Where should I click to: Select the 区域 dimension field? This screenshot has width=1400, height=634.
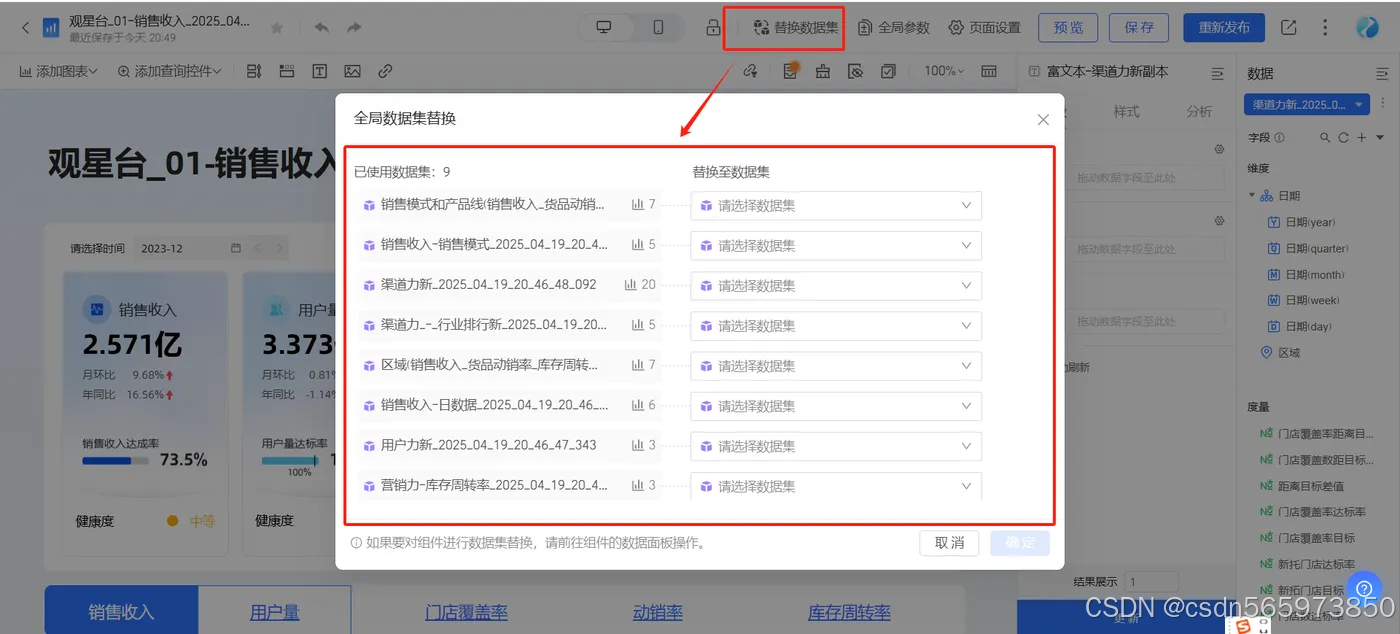coord(1280,352)
